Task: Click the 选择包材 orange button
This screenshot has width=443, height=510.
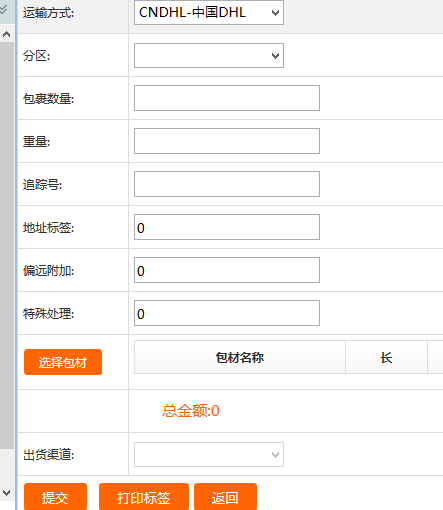Action: [x=63, y=362]
